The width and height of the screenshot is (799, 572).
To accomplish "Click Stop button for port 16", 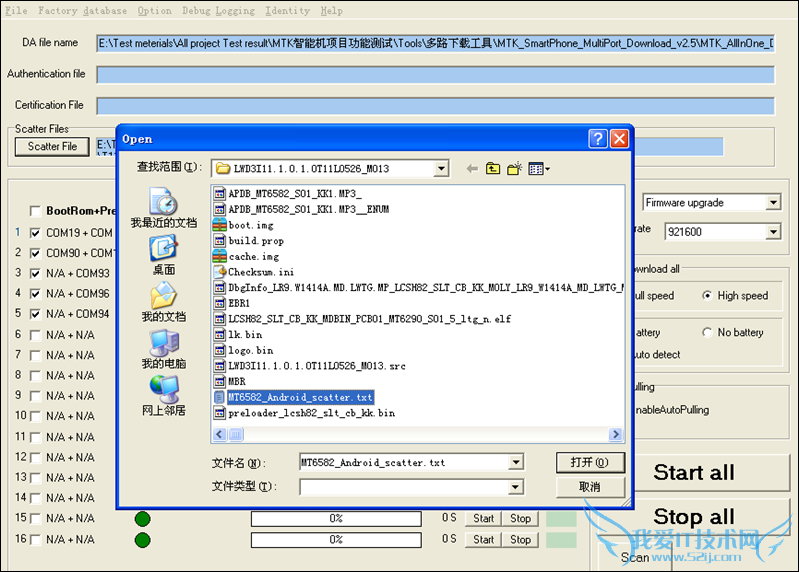I will pyautogui.click(x=520, y=539).
